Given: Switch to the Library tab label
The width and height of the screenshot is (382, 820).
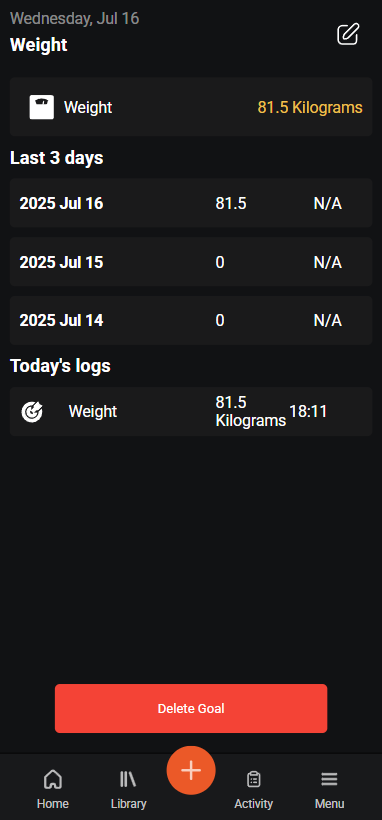Looking at the screenshot, I should pos(128,804).
